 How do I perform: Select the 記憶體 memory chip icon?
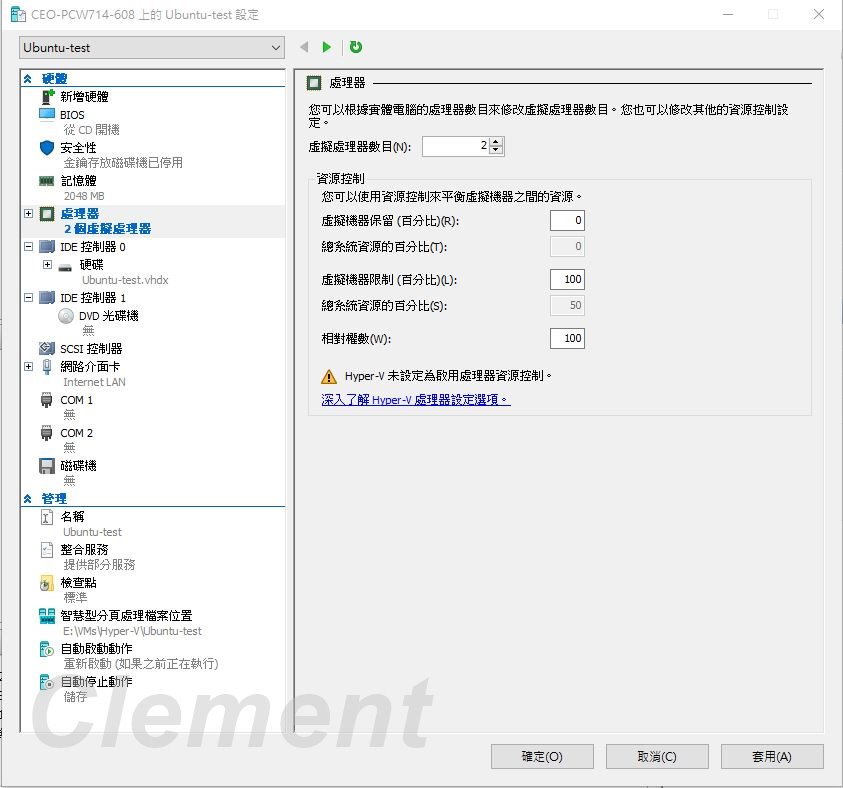tap(47, 181)
